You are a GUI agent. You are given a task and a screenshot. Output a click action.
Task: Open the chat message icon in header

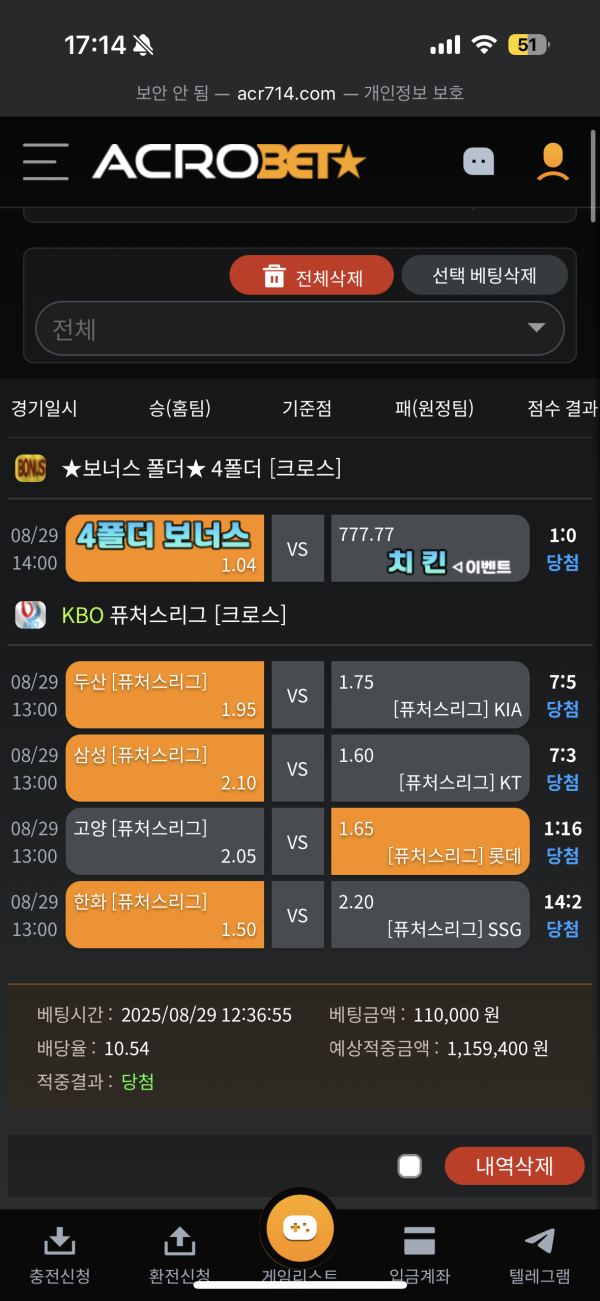[478, 160]
